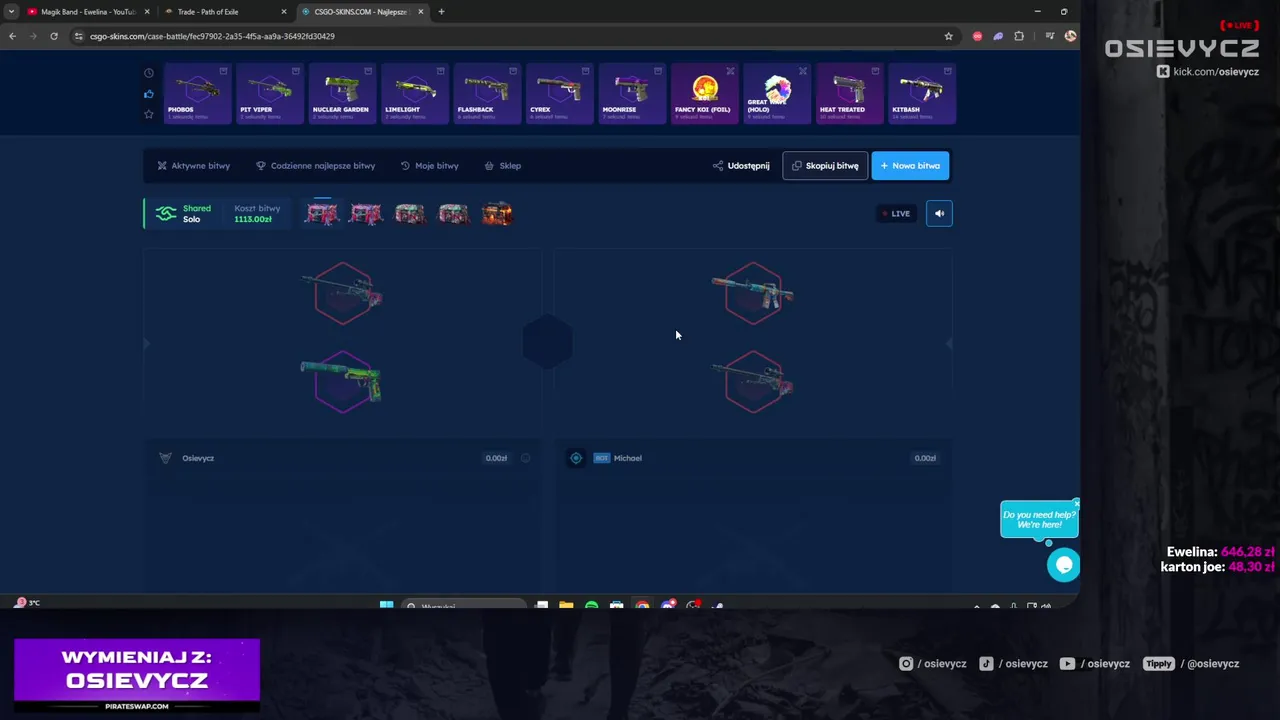Screen dimensions: 1280x720
Task: Go to Aktywne bitwy tab
Action: click(194, 166)
